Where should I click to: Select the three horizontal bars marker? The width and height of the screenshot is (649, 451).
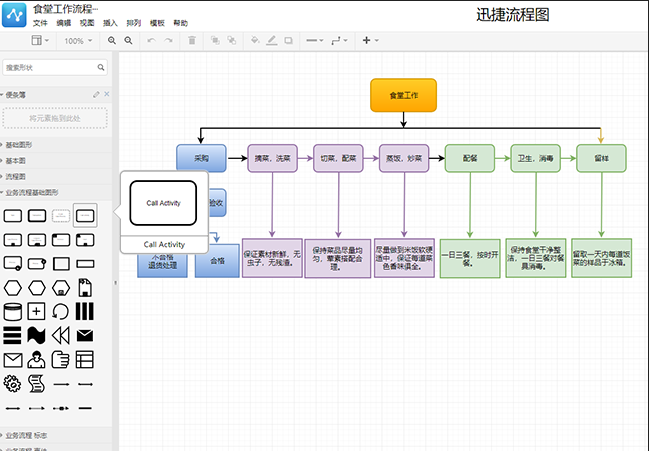click(12, 335)
